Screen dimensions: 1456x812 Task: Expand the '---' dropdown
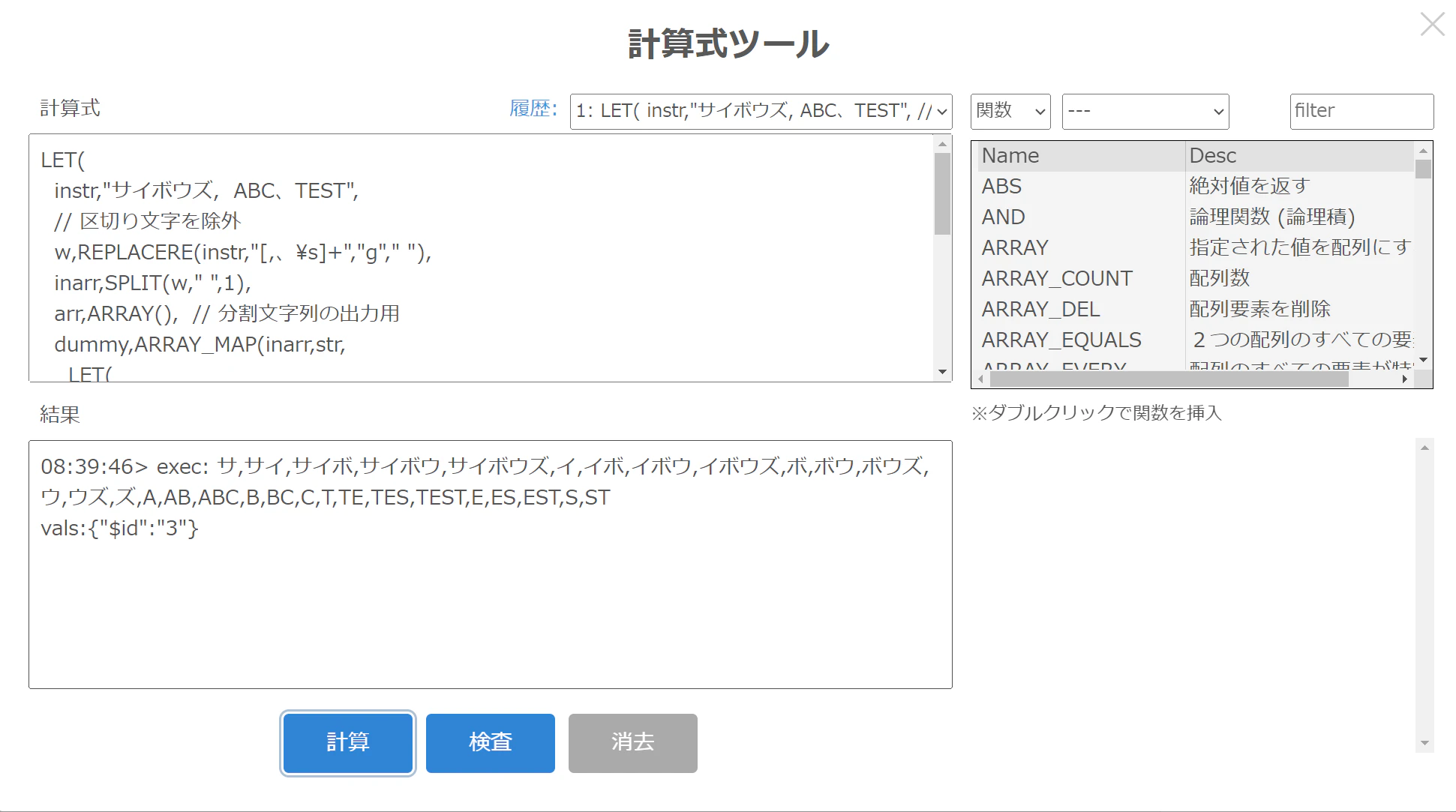point(1145,111)
